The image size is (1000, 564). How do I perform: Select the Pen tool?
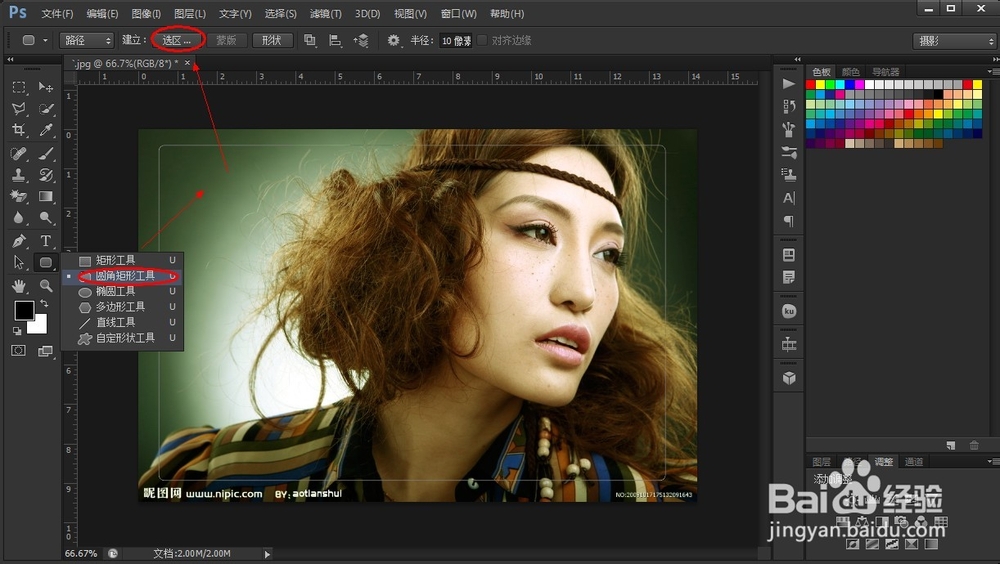(x=18, y=241)
